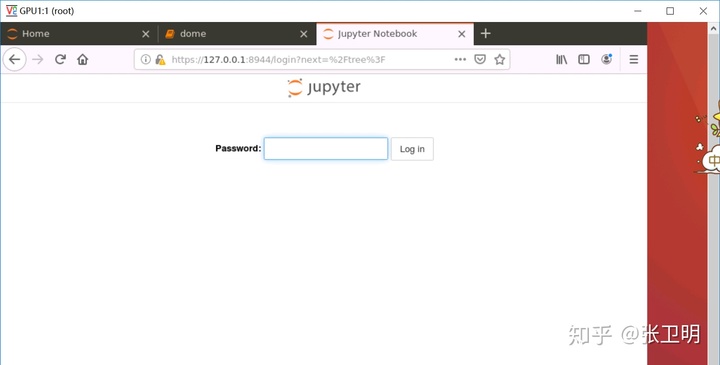
Task: Click the Jupyter logo in the header
Action: point(324,87)
